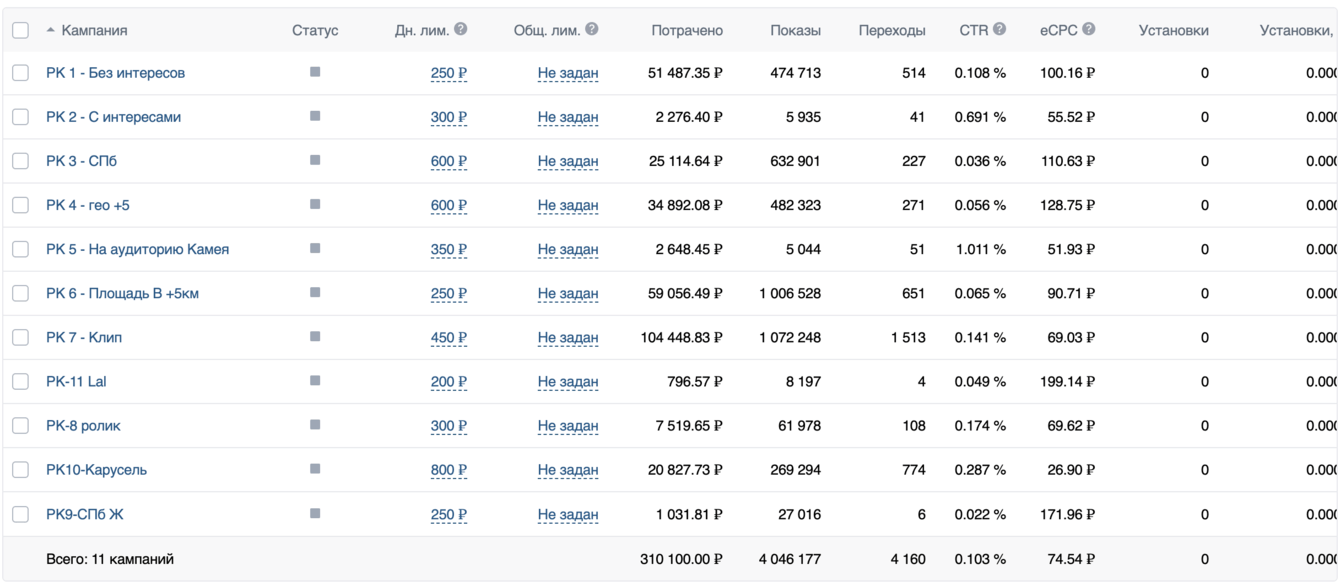Click status square icon for РК 1 campaign
Screen dimensions: 1340x586
click(x=315, y=72)
